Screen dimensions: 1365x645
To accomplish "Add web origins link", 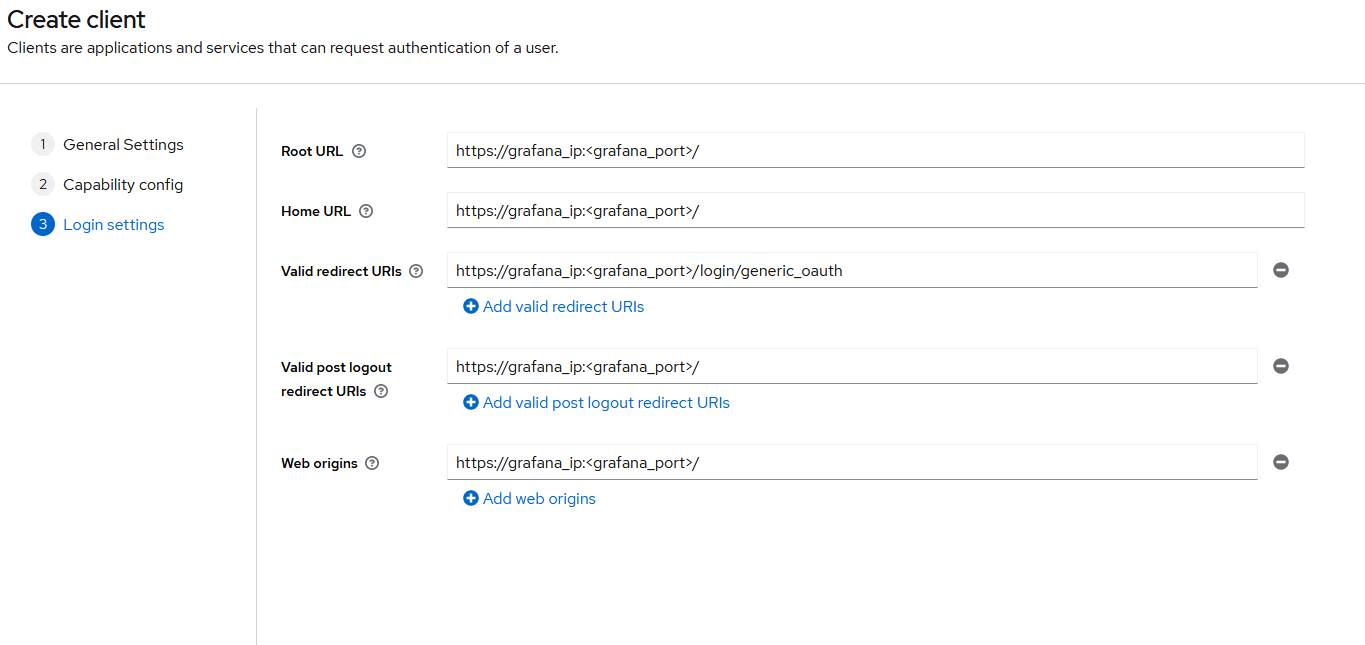I will coord(539,499).
